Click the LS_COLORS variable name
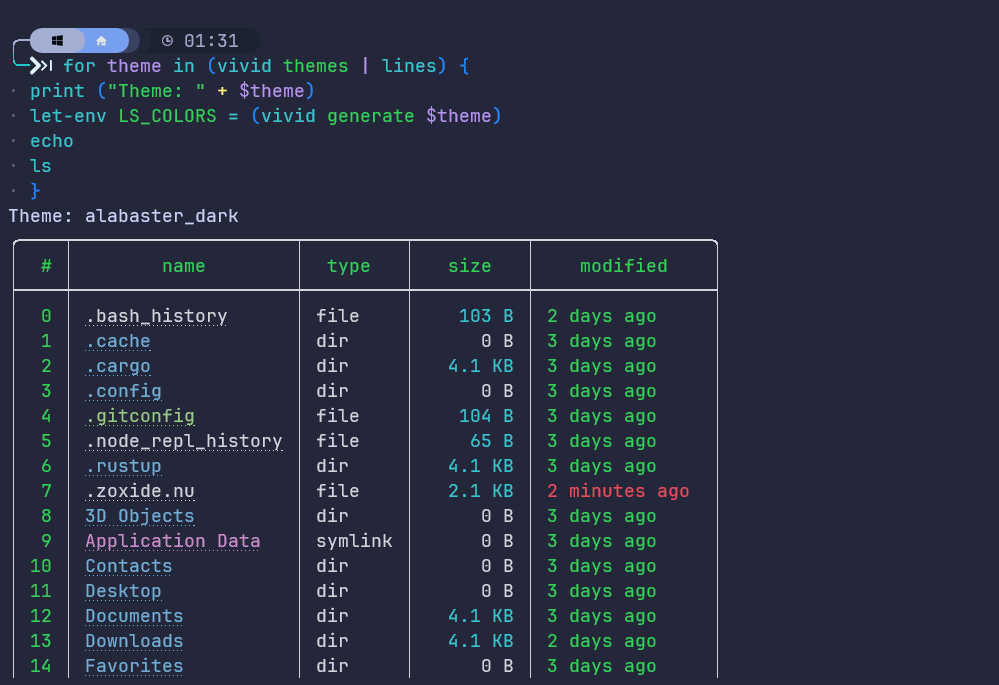Viewport: 999px width, 685px height. click(x=167, y=116)
